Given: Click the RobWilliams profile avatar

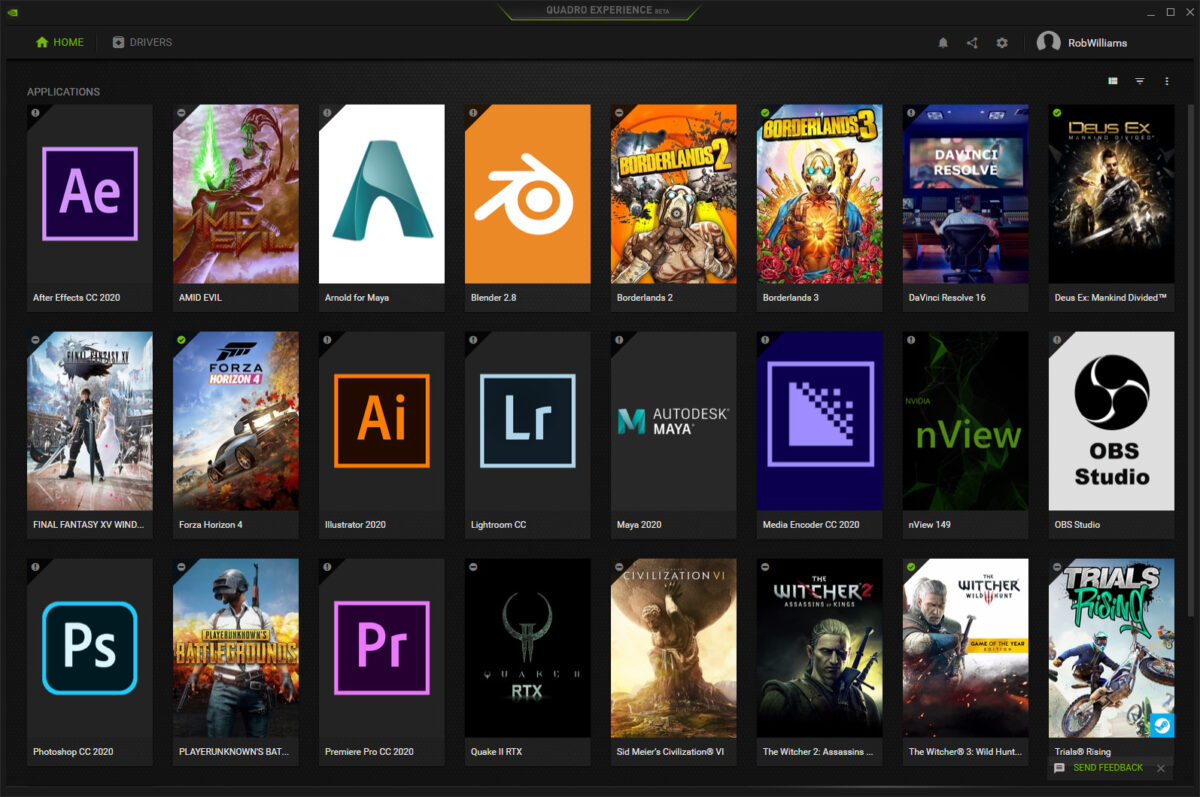Looking at the screenshot, I should tap(1048, 42).
